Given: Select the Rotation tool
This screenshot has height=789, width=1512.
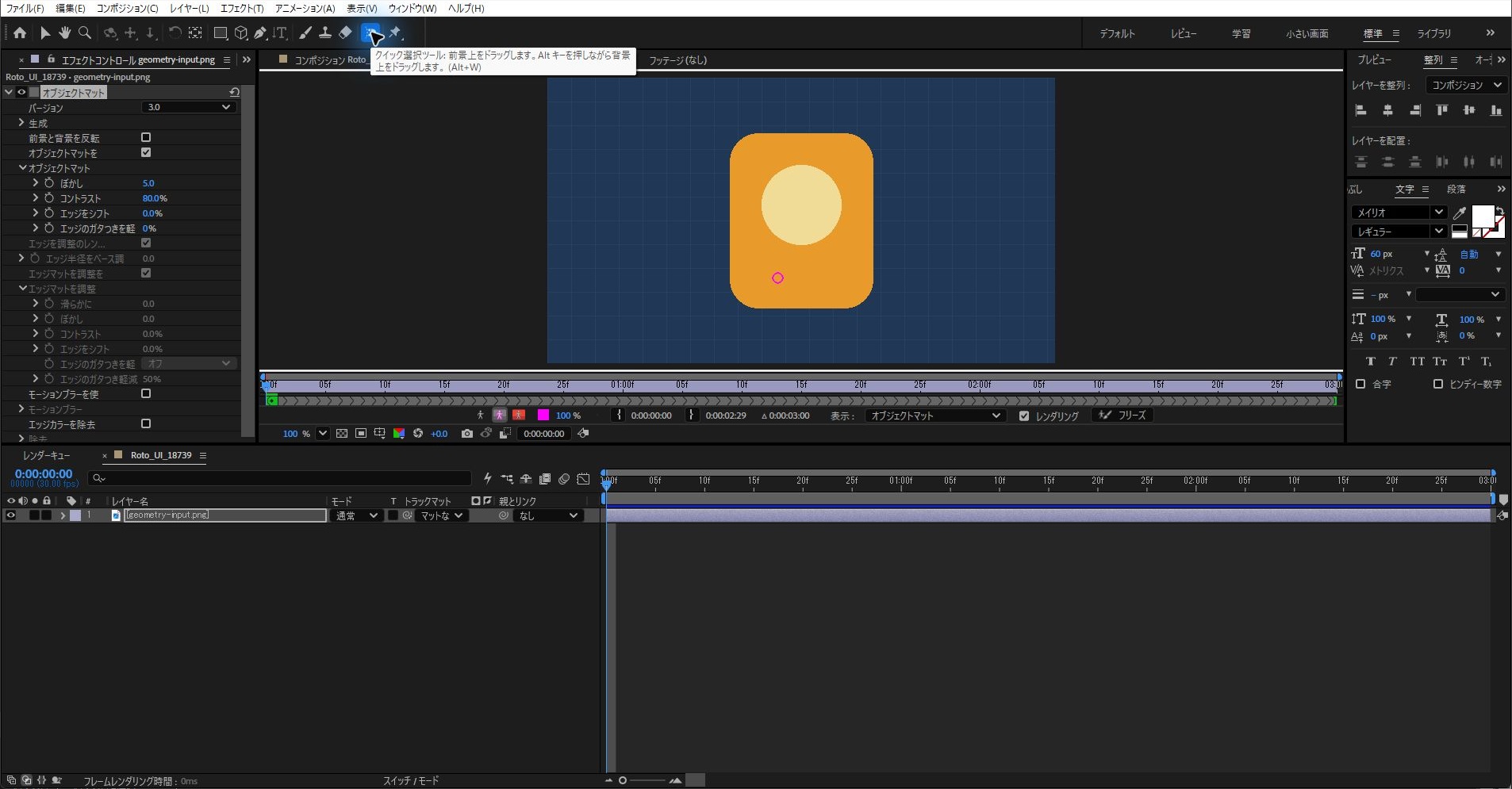Looking at the screenshot, I should [175, 33].
